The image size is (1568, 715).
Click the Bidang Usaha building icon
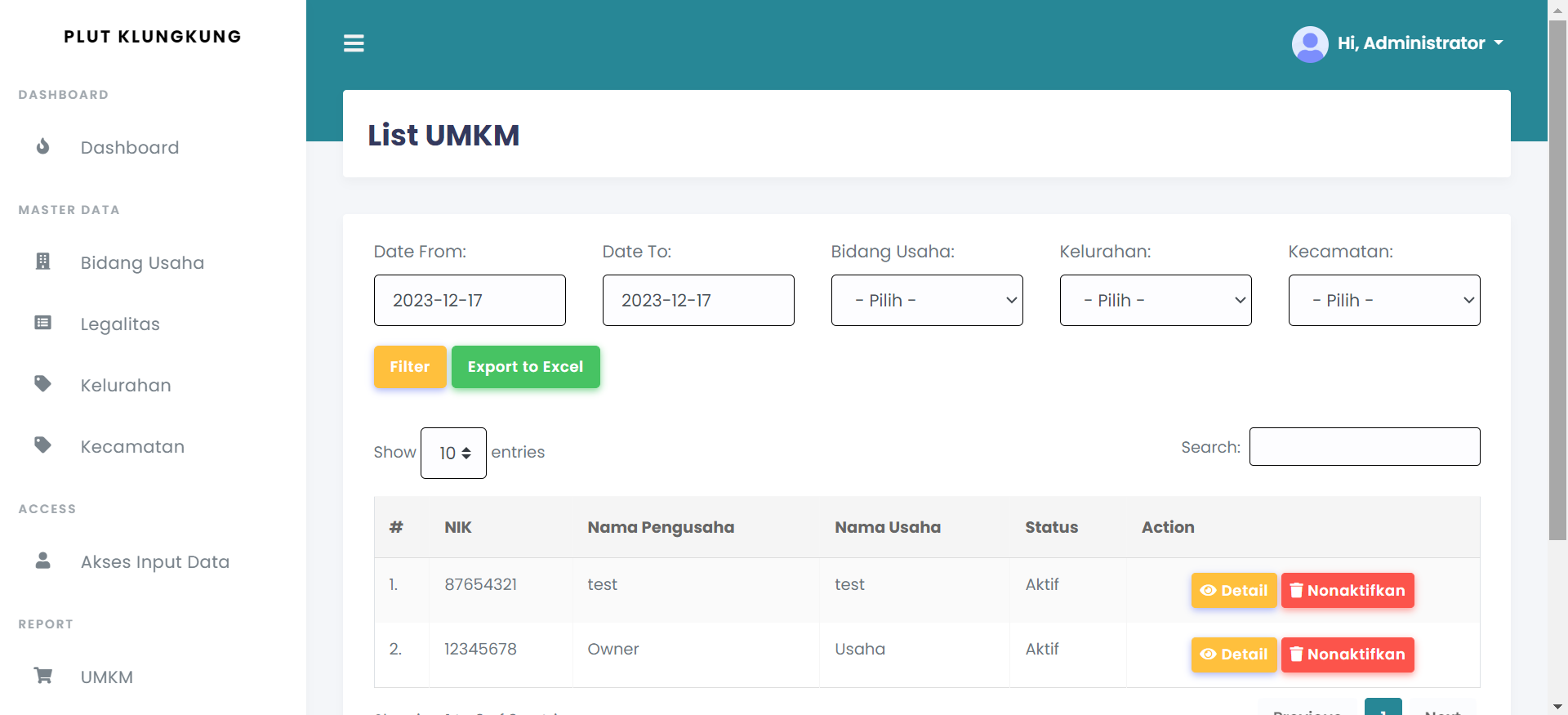click(43, 261)
